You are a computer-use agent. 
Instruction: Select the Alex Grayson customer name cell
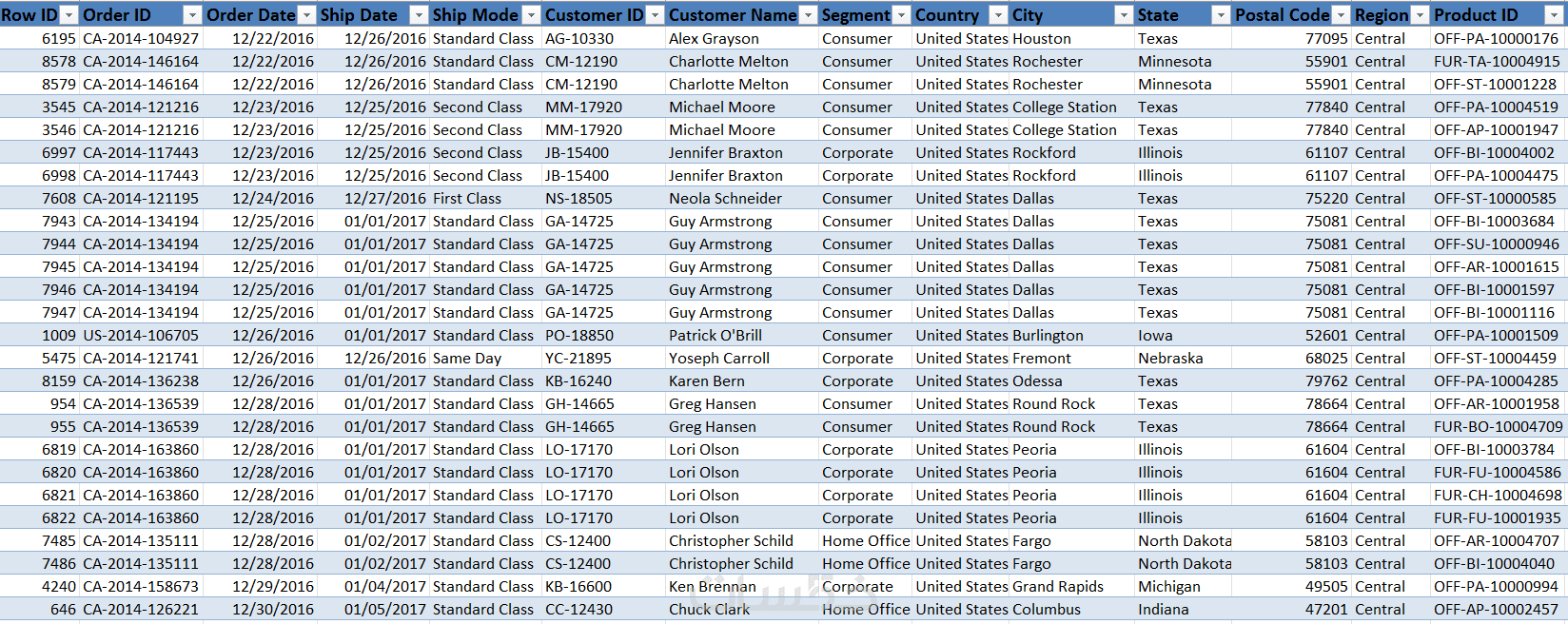point(714,39)
